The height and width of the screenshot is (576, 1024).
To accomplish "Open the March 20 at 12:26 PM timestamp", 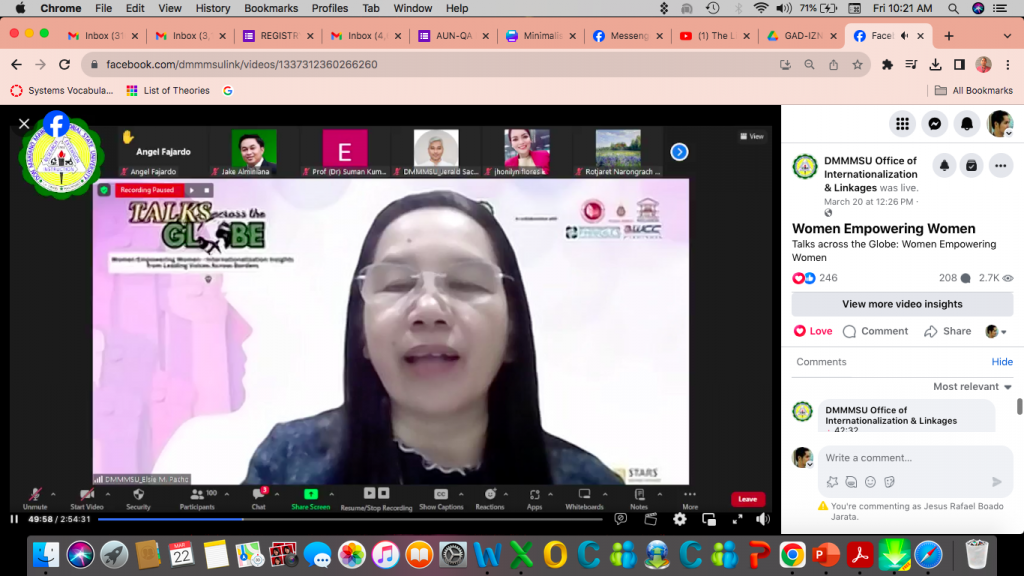I will tap(869, 202).
